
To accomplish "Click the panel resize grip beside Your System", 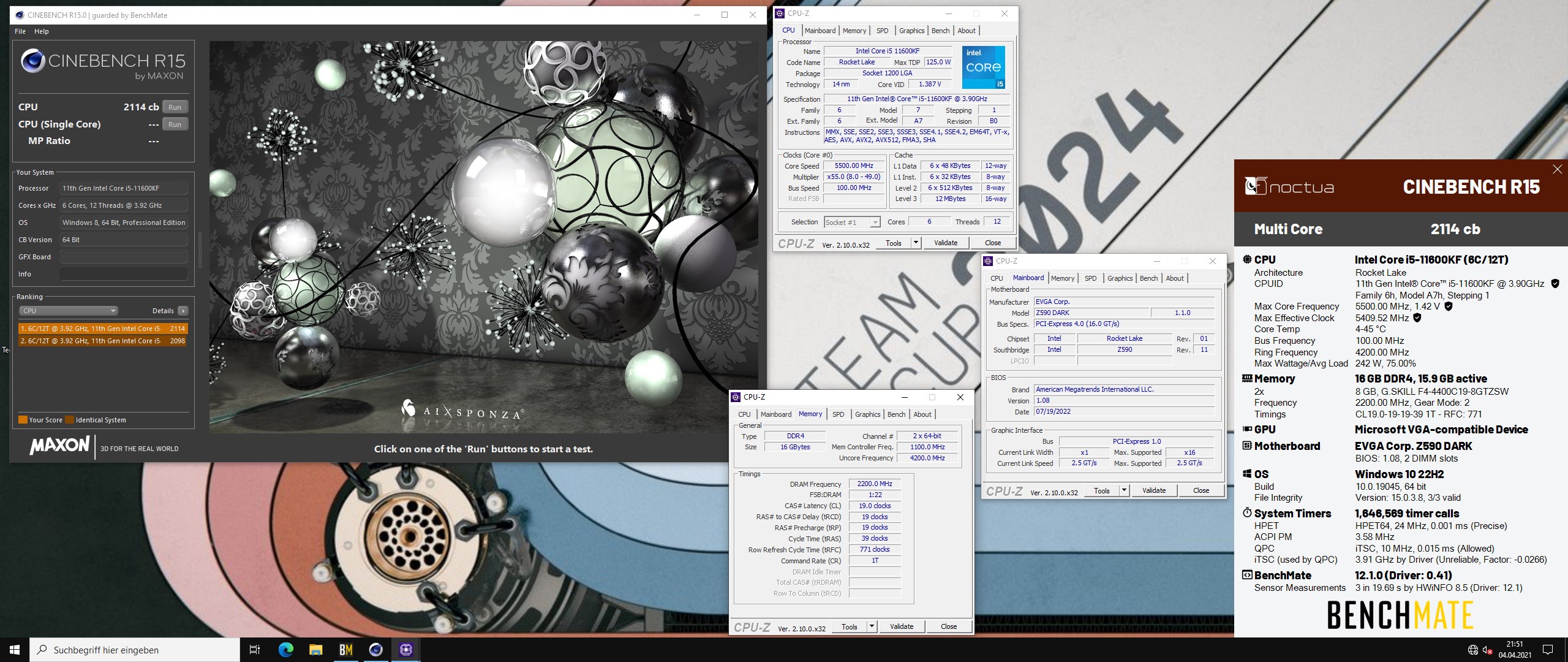I will pos(200,249).
